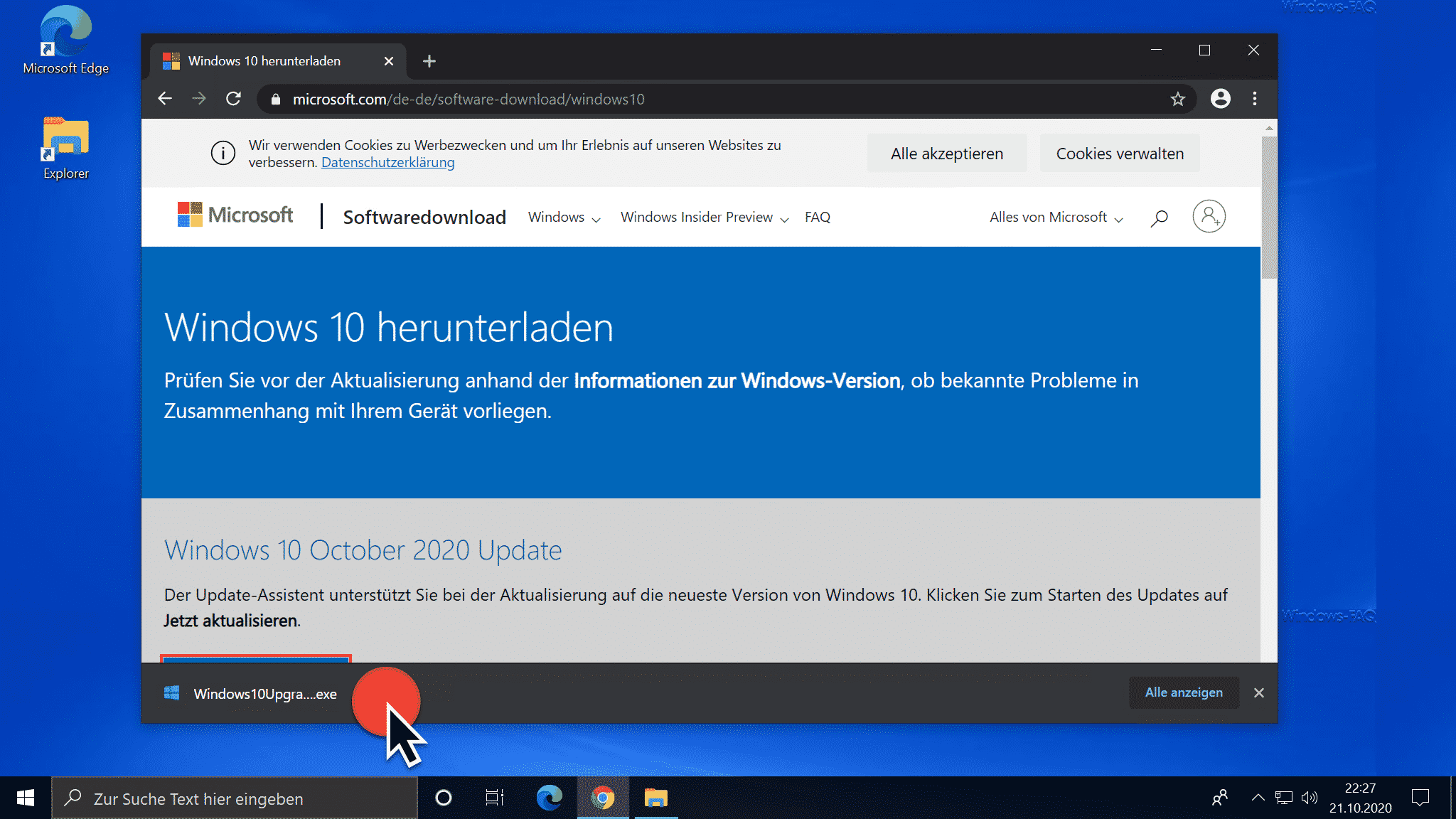This screenshot has height=819, width=1456.
Task: Click Alle anzeigen in download bar
Action: pyautogui.click(x=1184, y=692)
